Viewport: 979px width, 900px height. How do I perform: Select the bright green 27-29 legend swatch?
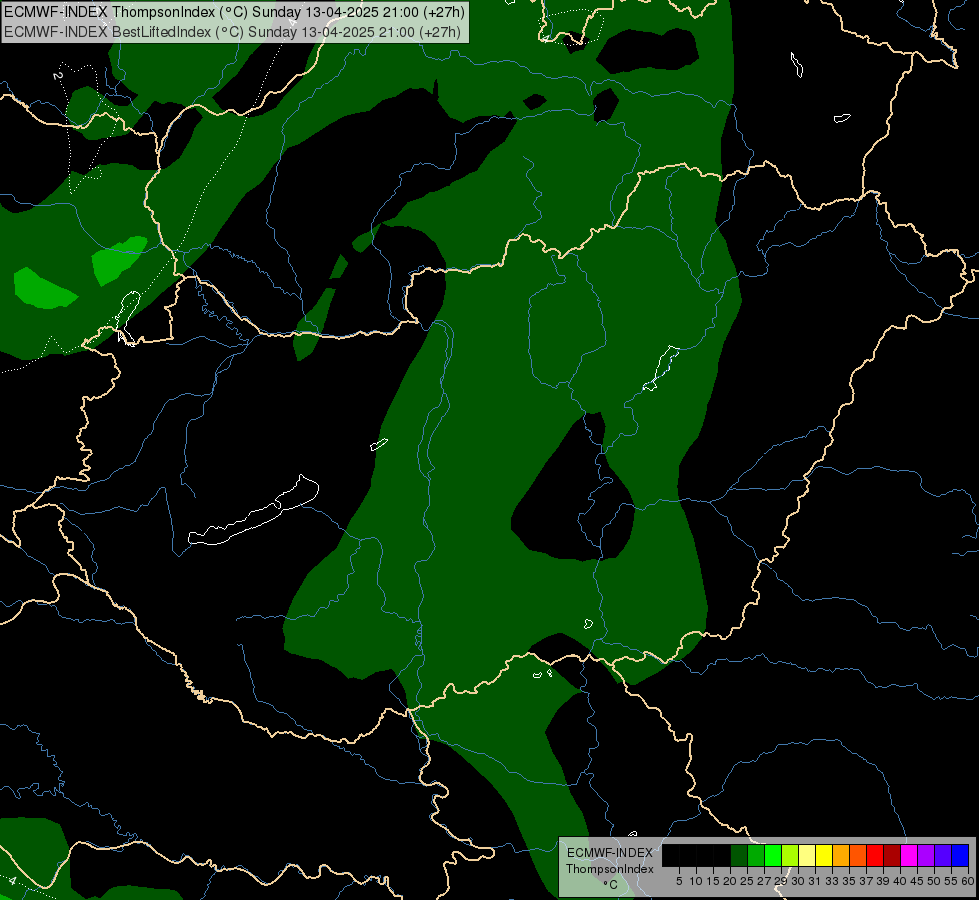coord(773,855)
